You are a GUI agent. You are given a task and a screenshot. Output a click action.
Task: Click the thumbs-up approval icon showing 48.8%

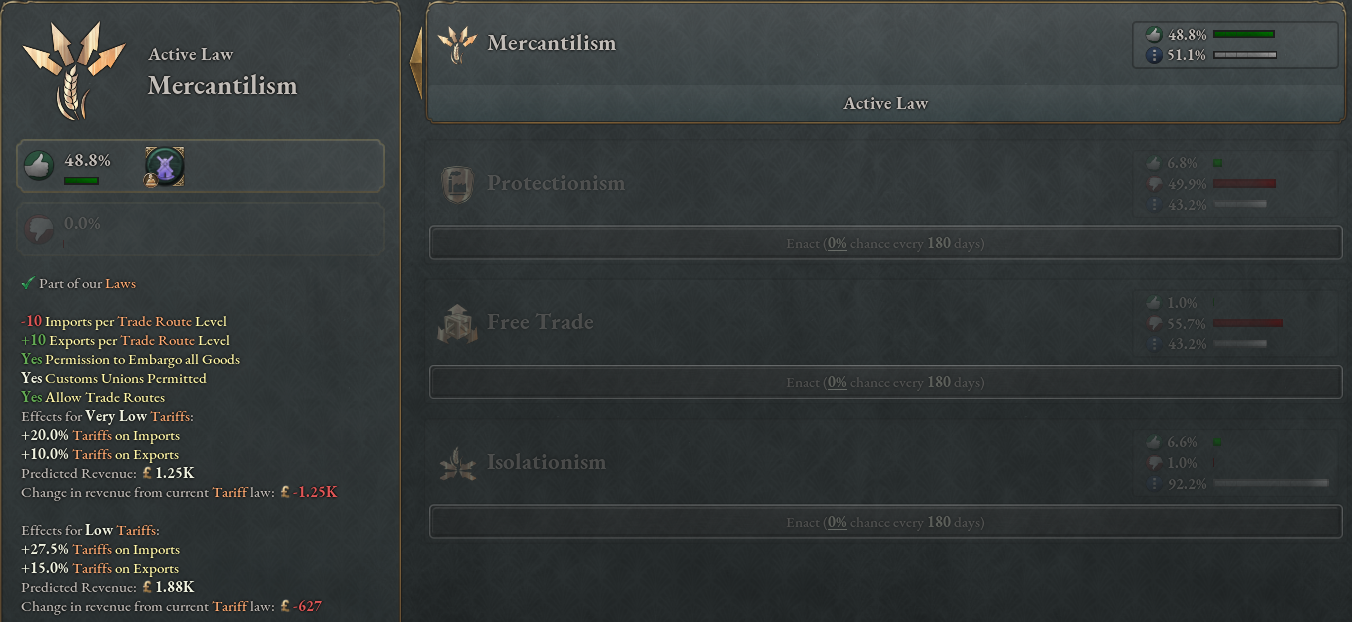[x=37, y=163]
